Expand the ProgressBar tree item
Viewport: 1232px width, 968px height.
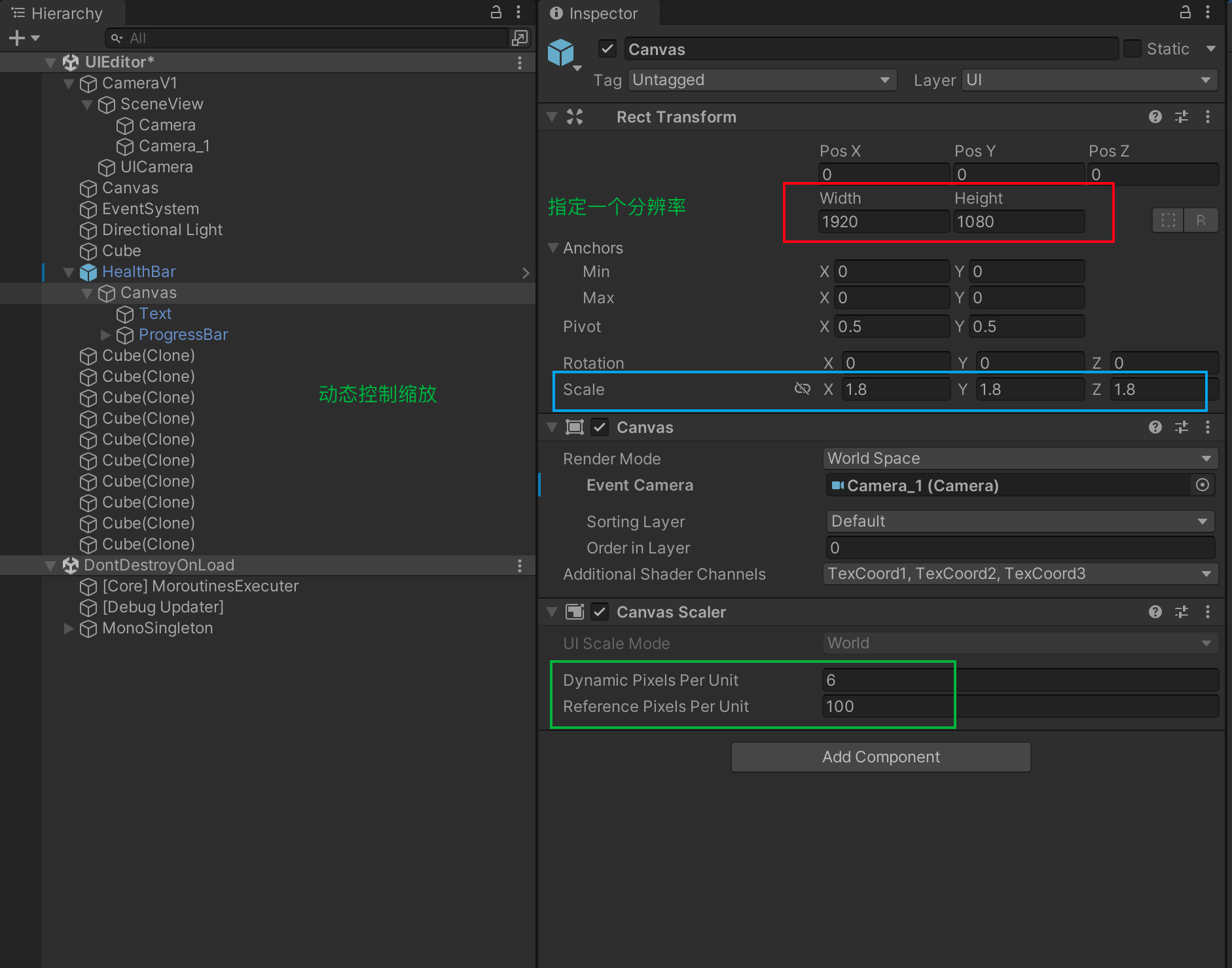(x=105, y=335)
